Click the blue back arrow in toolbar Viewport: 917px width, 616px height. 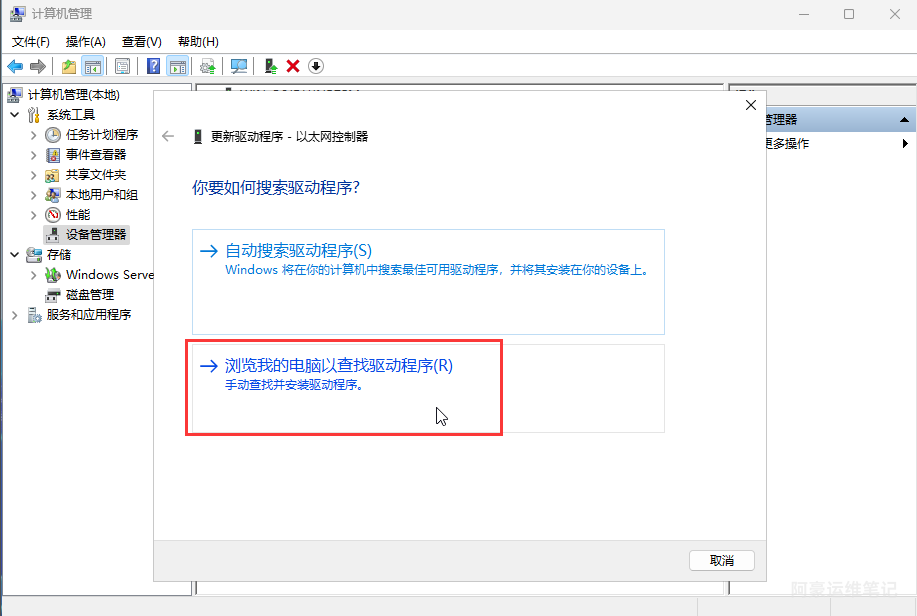pyautogui.click(x=15, y=66)
